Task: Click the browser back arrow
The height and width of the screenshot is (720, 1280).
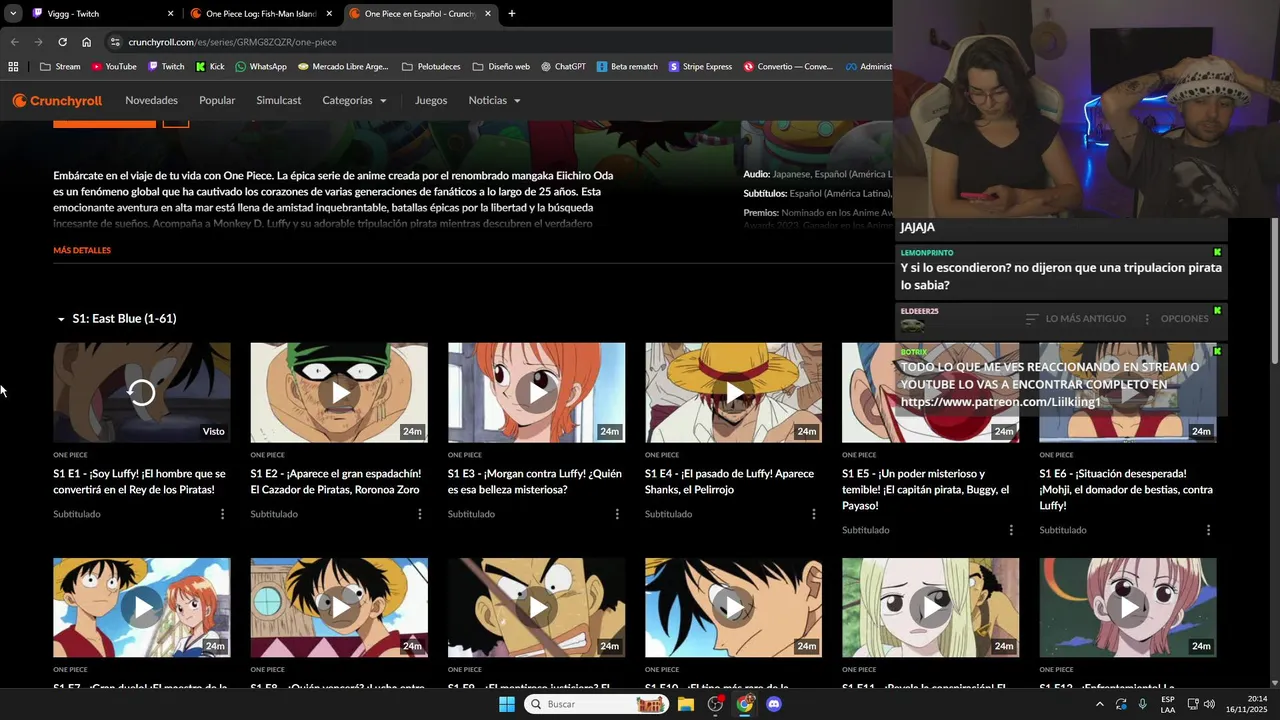Action: pos(14,42)
